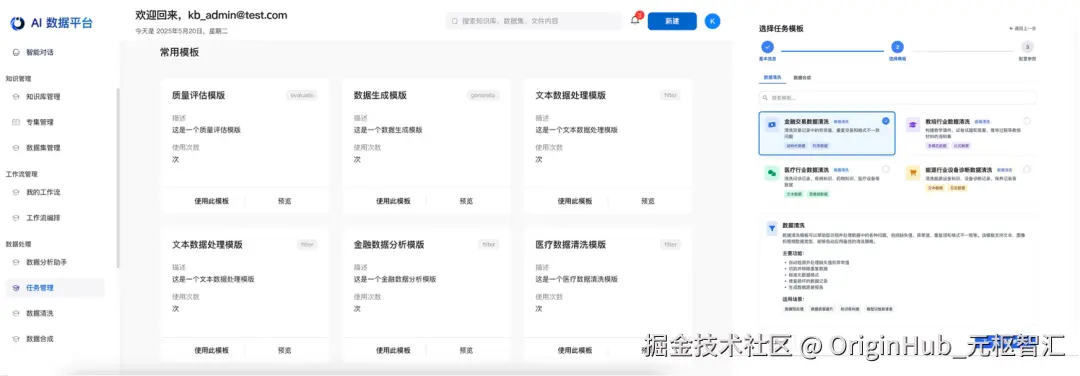Preview the 数据生成模版 template
Viewport: 1080px width, 376px height.
[x=466, y=201]
